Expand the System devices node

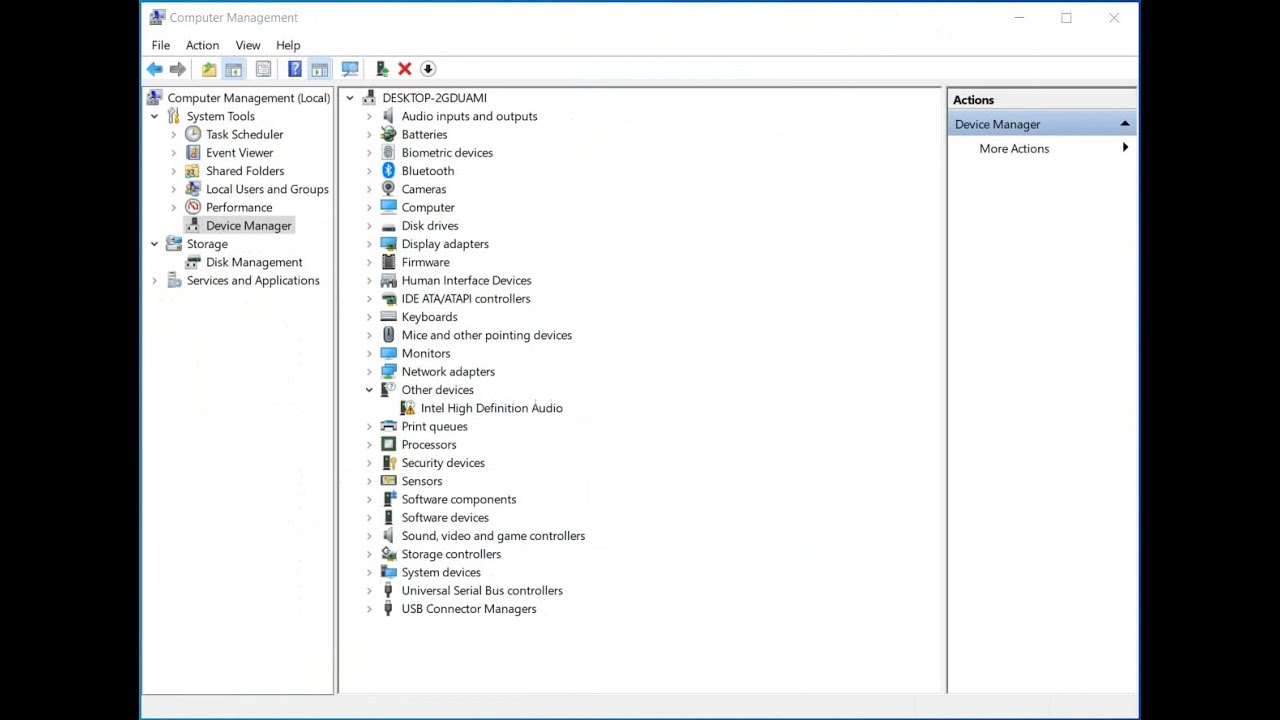click(x=369, y=572)
